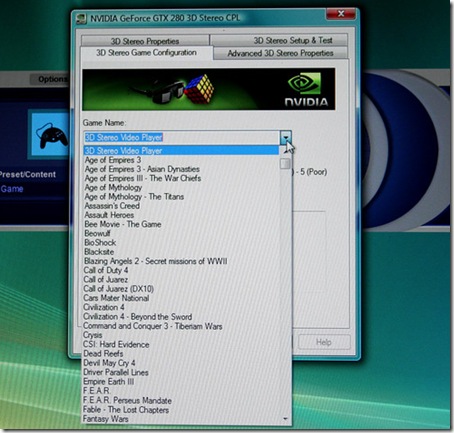The height and width of the screenshot is (433, 454).
Task: Click the Help button
Action: point(324,342)
